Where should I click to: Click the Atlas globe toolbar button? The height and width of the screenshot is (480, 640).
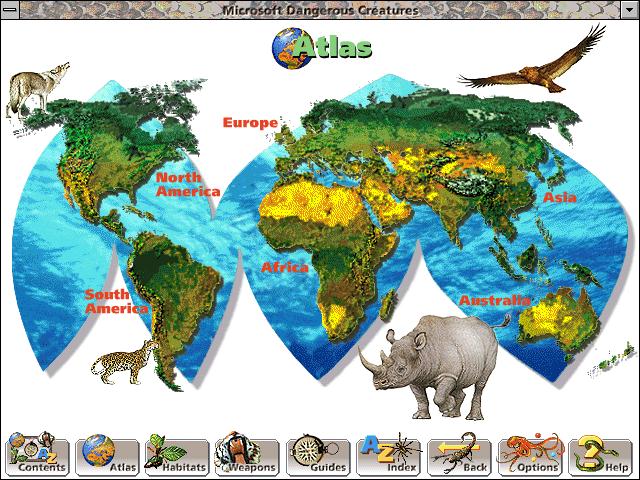pos(107,455)
